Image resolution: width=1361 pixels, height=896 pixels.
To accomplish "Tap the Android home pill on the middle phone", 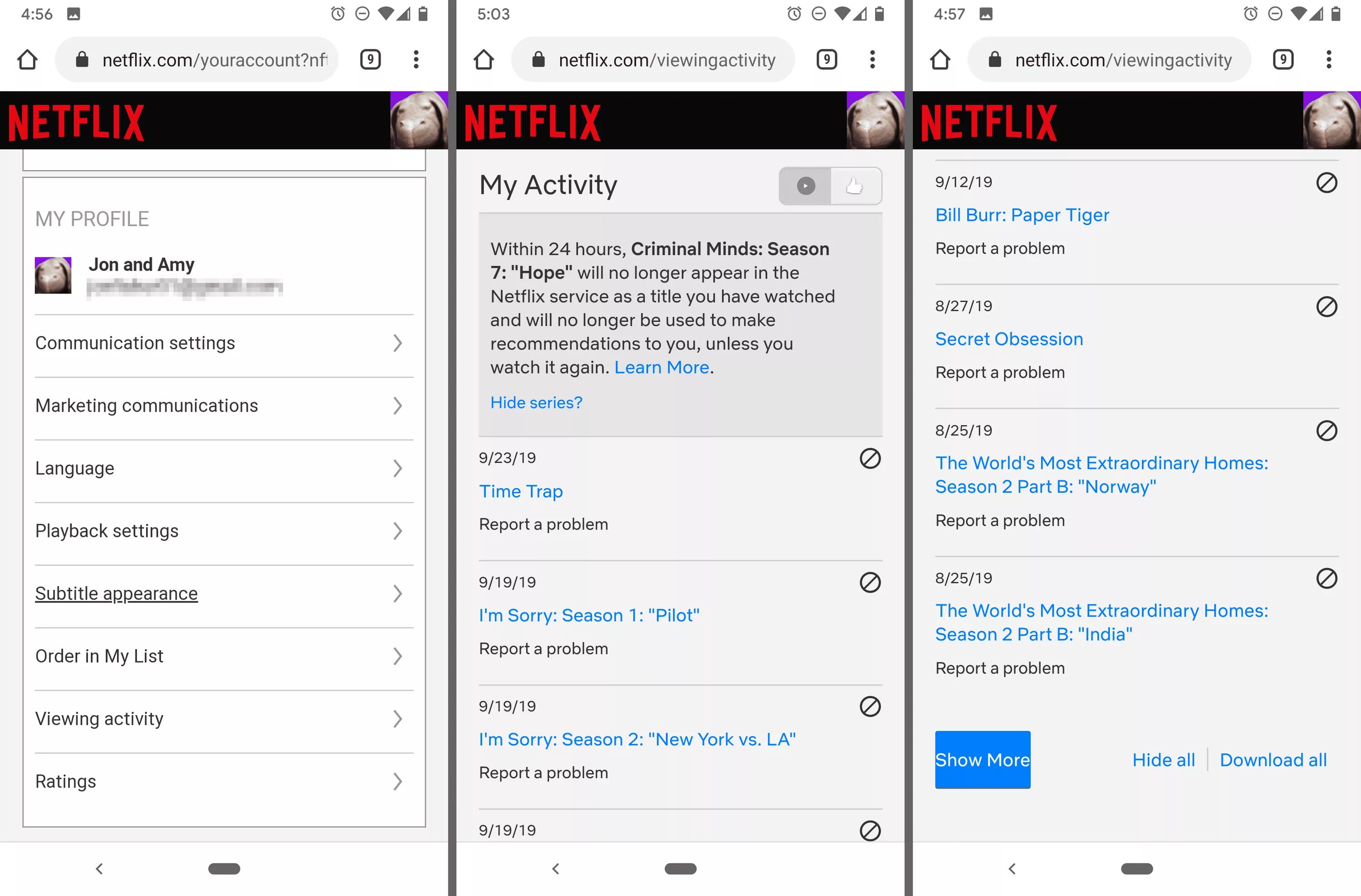I will point(680,869).
